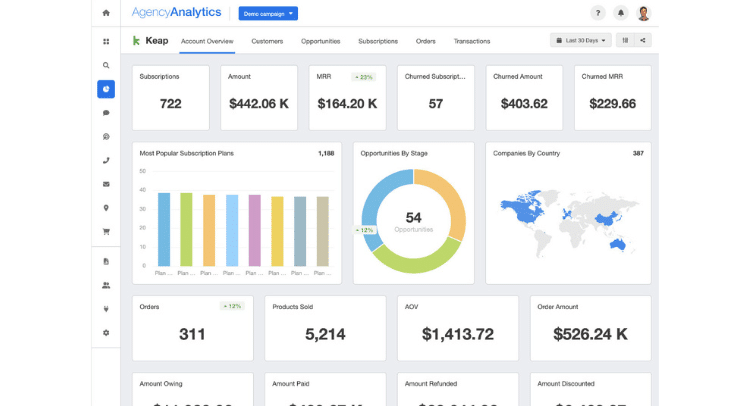Open the chat bubble sidebar icon
The image size is (750, 406).
tap(106, 113)
